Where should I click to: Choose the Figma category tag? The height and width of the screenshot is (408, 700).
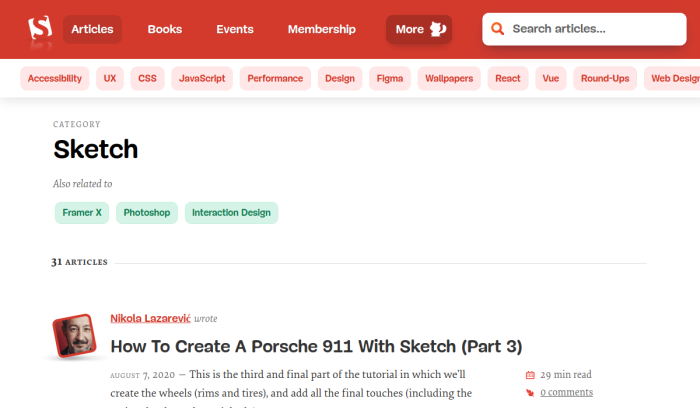[x=390, y=79]
